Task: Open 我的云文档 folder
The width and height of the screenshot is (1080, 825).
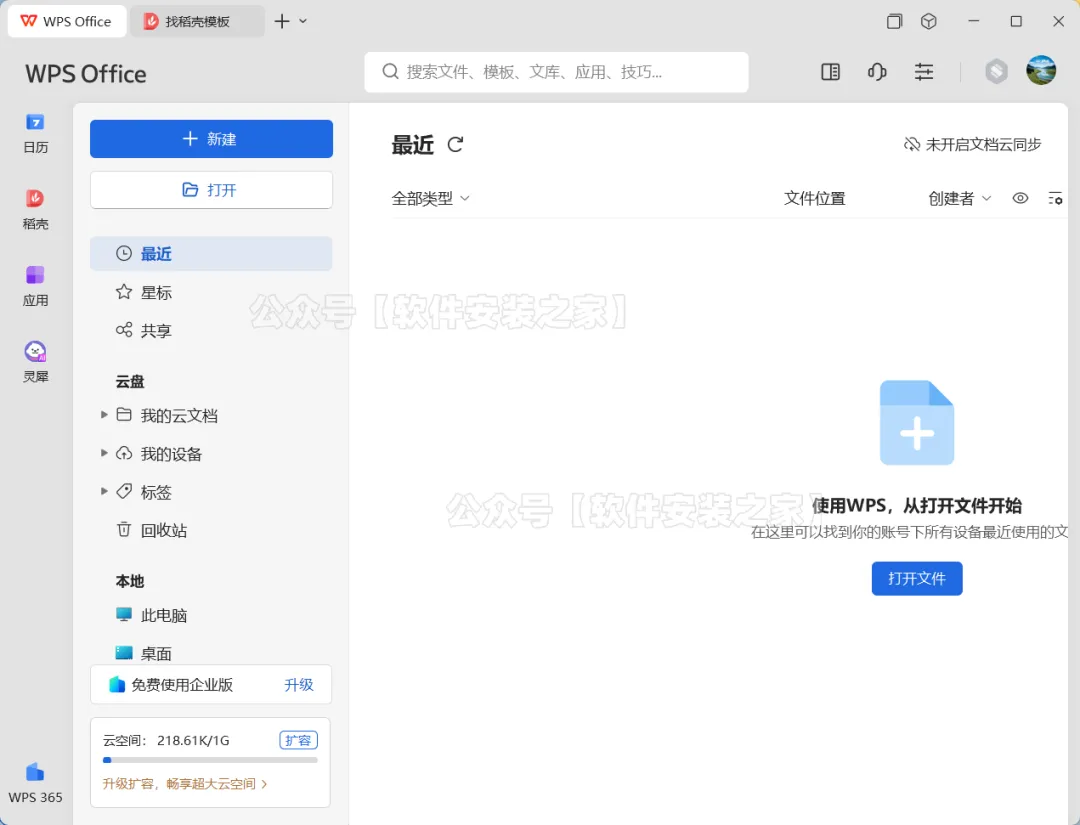Action: pos(179,415)
